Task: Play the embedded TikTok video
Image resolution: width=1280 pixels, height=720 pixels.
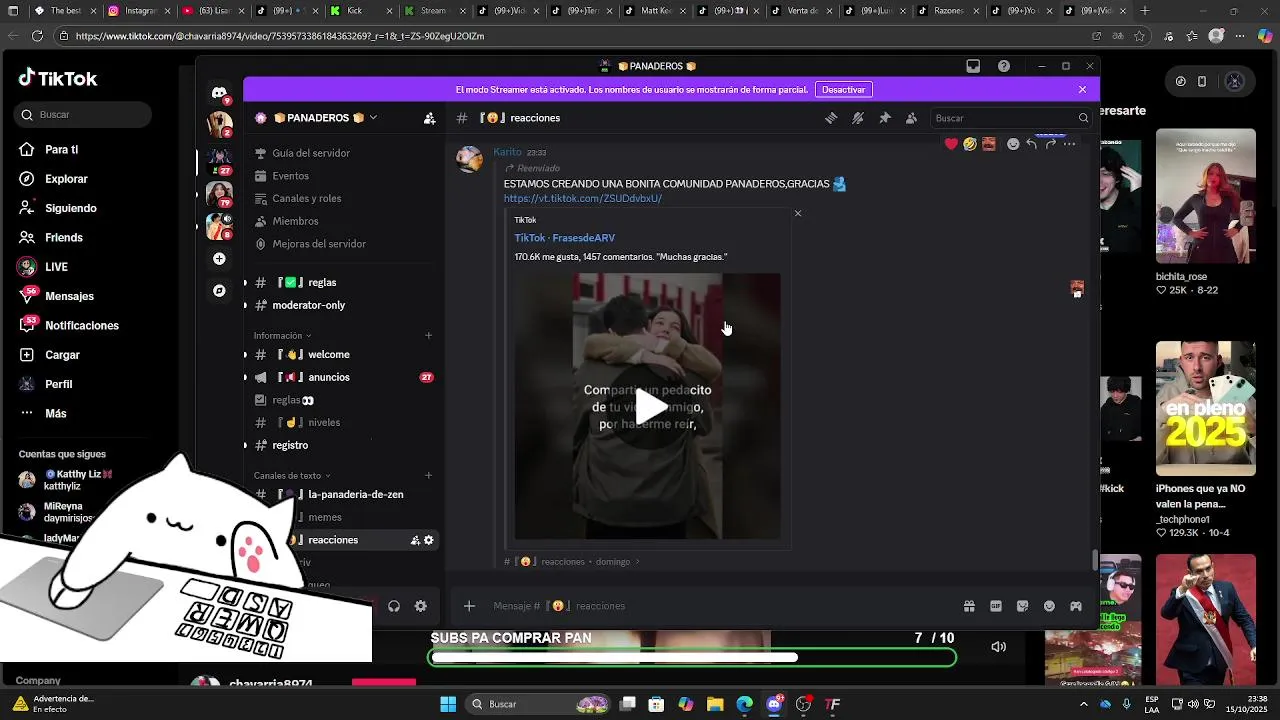Action: (x=651, y=406)
